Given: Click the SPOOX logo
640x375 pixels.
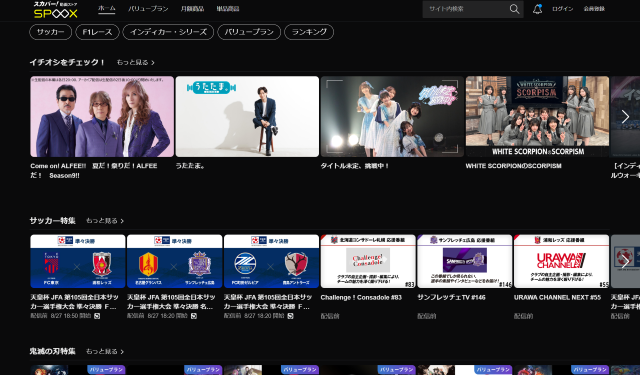Looking at the screenshot, I should [56, 9].
